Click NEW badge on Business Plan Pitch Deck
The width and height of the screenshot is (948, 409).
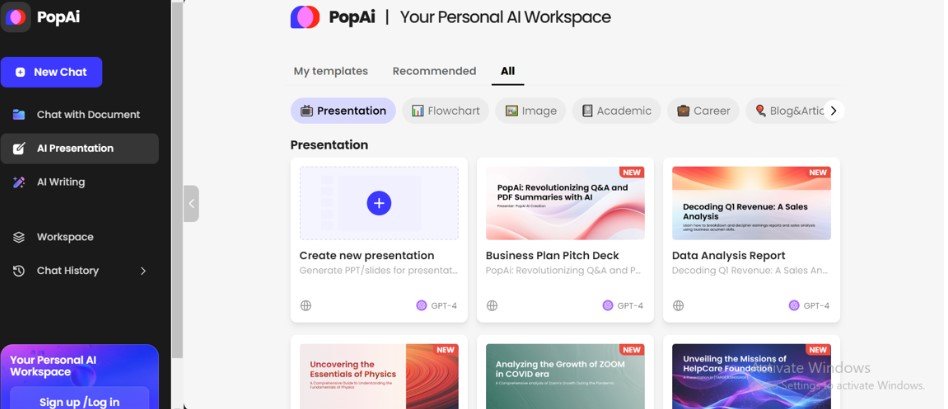(632, 172)
